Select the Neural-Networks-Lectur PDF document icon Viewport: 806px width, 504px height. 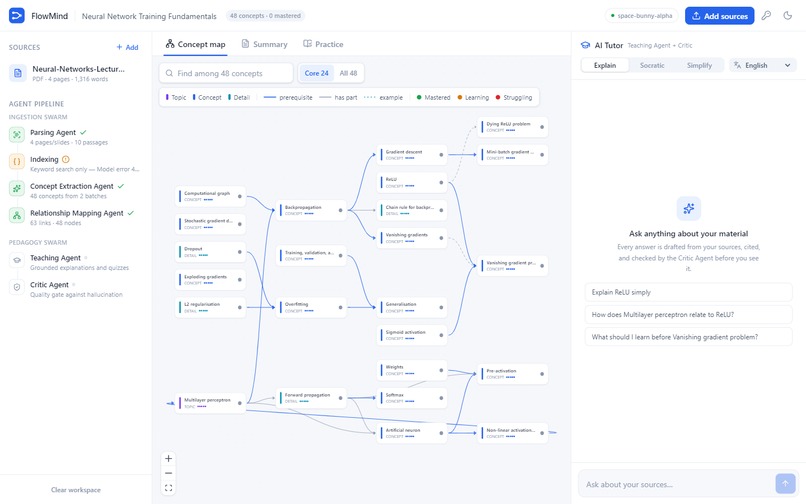click(18, 73)
